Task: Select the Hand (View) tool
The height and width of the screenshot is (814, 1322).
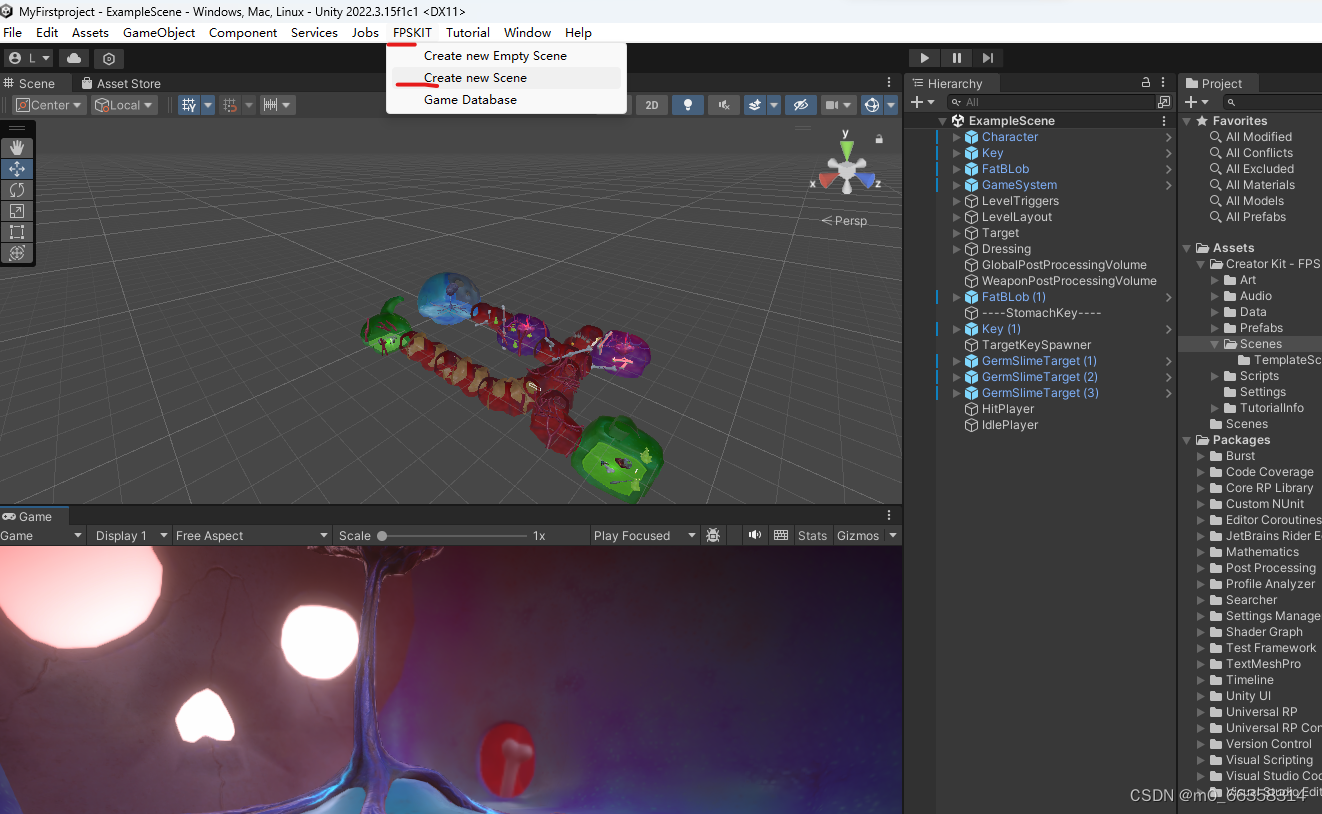Action: 17,148
